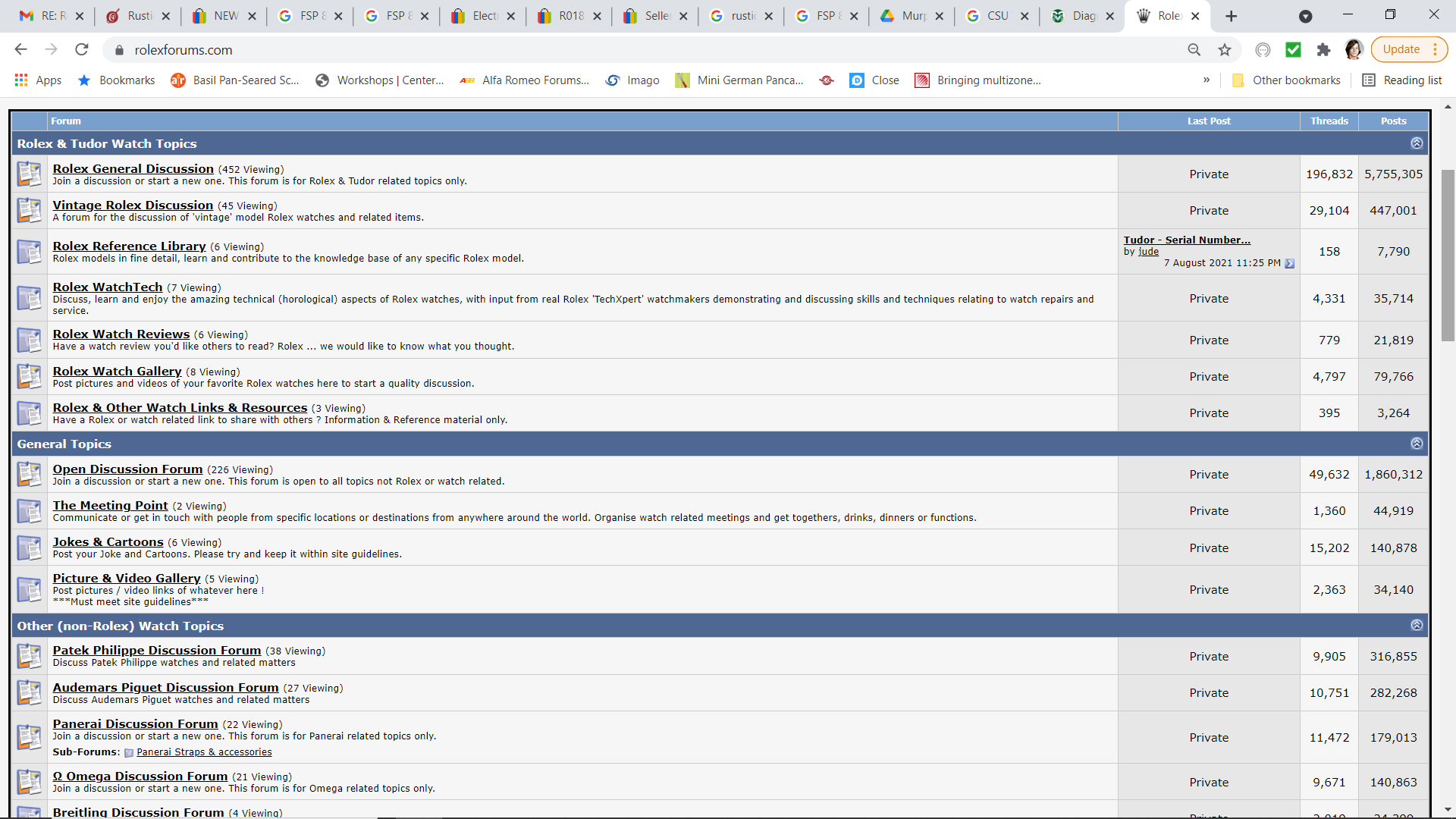Click The Meeting Point forum status icon
This screenshot has height=819, width=1456.
(30, 510)
